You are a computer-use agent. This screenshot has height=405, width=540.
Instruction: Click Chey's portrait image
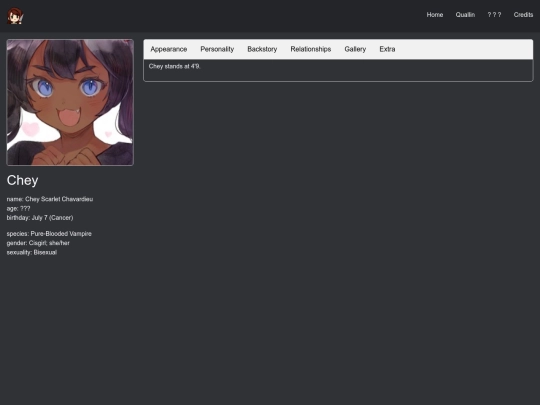pos(70,102)
